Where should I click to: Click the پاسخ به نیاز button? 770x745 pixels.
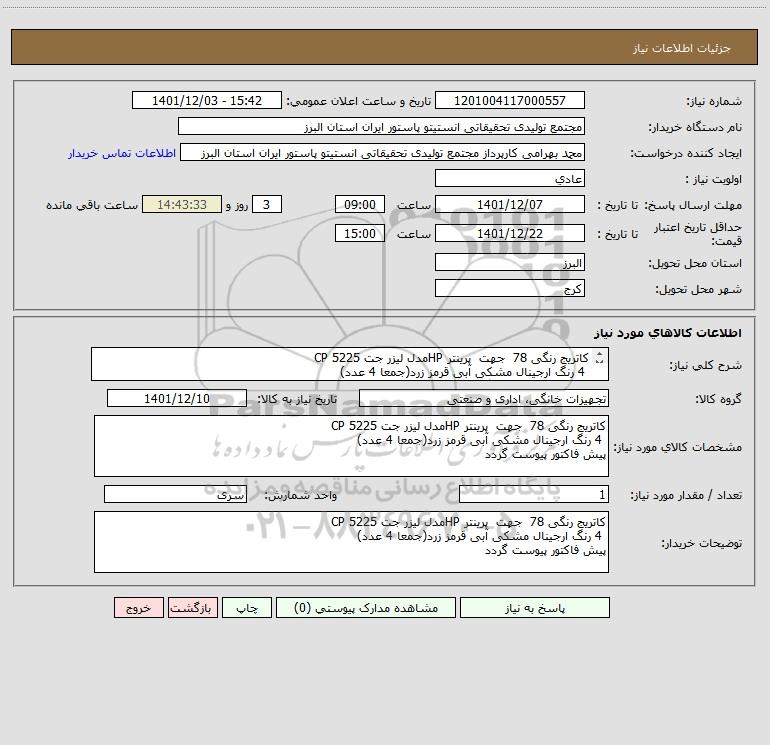point(535,608)
